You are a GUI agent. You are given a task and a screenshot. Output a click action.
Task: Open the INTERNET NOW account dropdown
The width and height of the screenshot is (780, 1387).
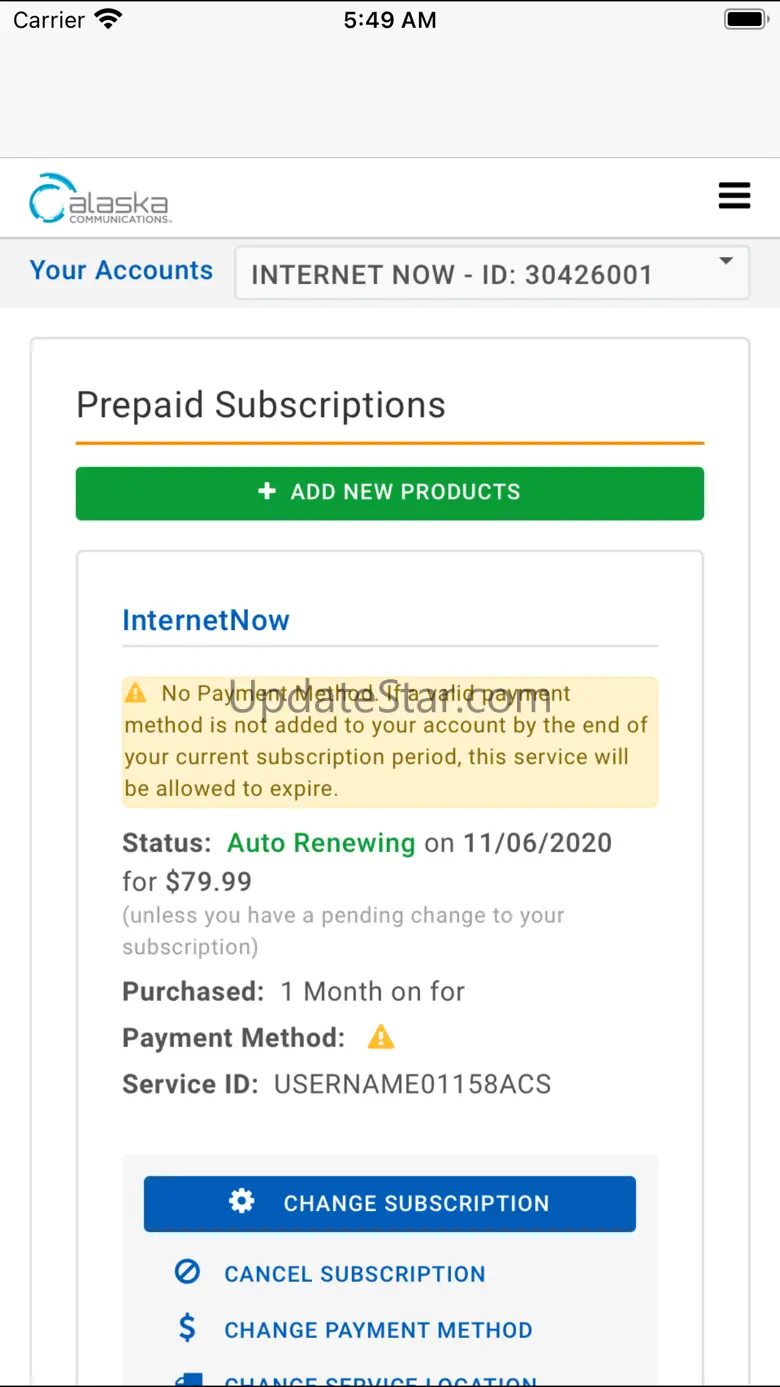click(490, 274)
